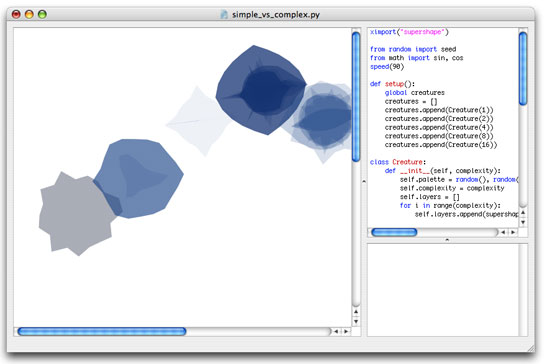Click the creatures.append(Creature(1)) line

(x=439, y=110)
